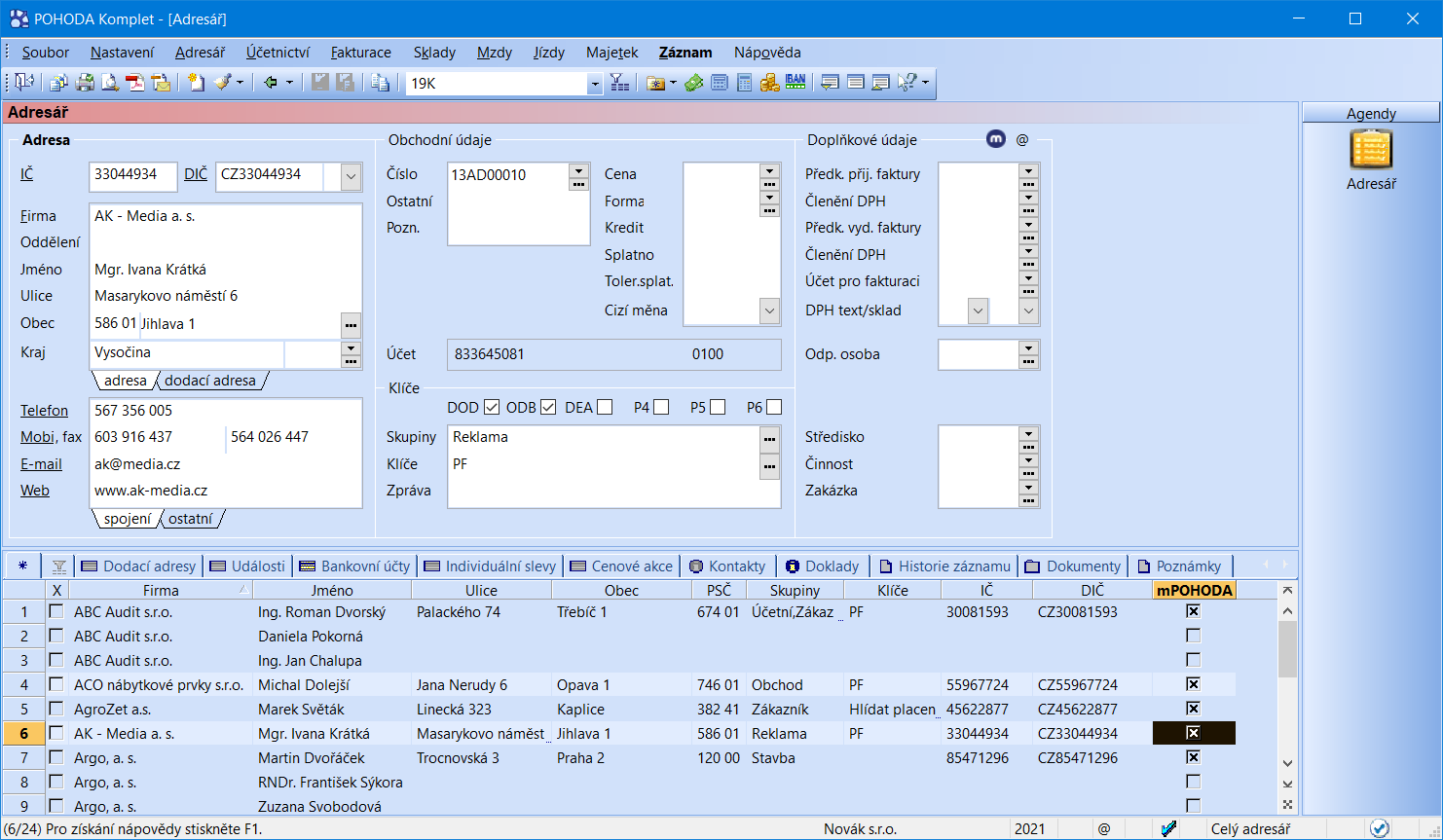1443x840 pixels.
Task: Enable the P6 key checkbox
Action: coord(774,407)
